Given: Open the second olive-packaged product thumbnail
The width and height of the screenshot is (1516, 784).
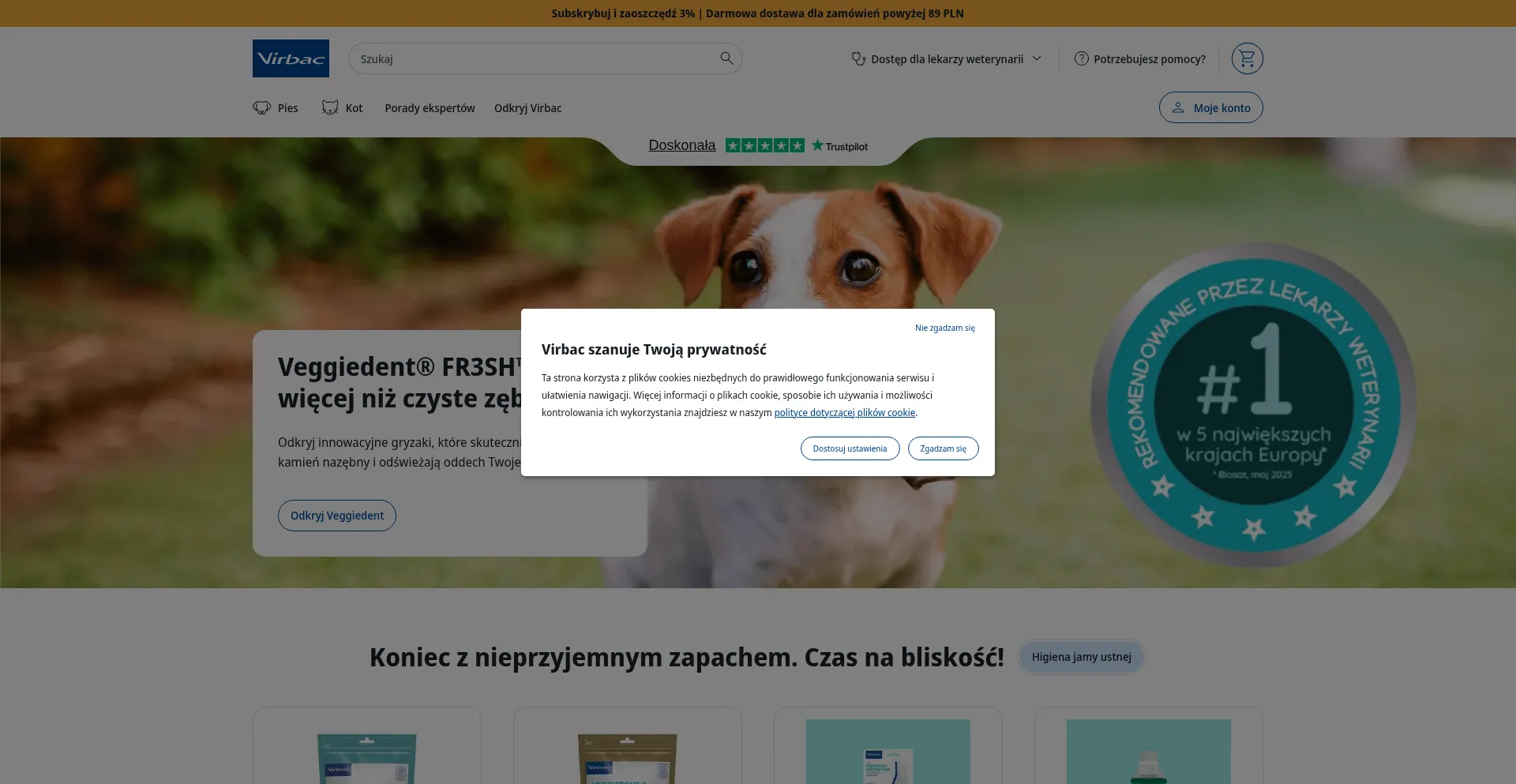Looking at the screenshot, I should [x=627, y=758].
